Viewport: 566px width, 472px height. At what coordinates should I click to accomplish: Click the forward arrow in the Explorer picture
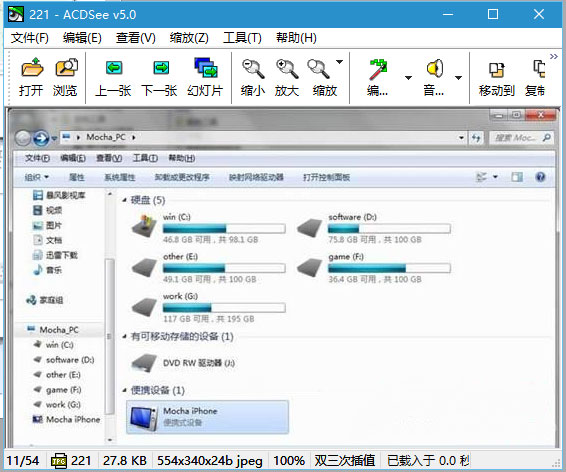[41, 138]
